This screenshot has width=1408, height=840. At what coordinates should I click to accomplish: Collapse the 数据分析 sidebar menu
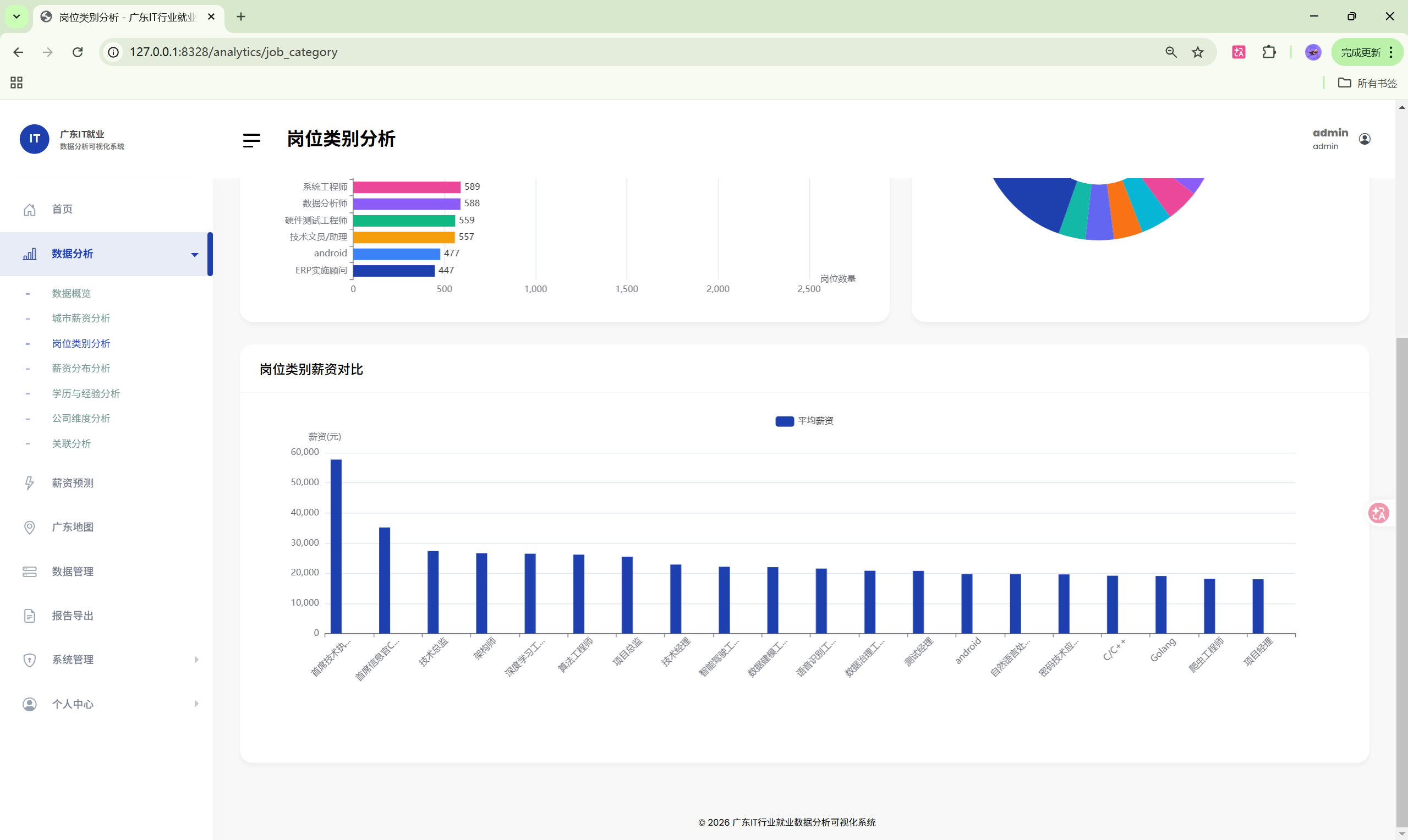(x=194, y=255)
